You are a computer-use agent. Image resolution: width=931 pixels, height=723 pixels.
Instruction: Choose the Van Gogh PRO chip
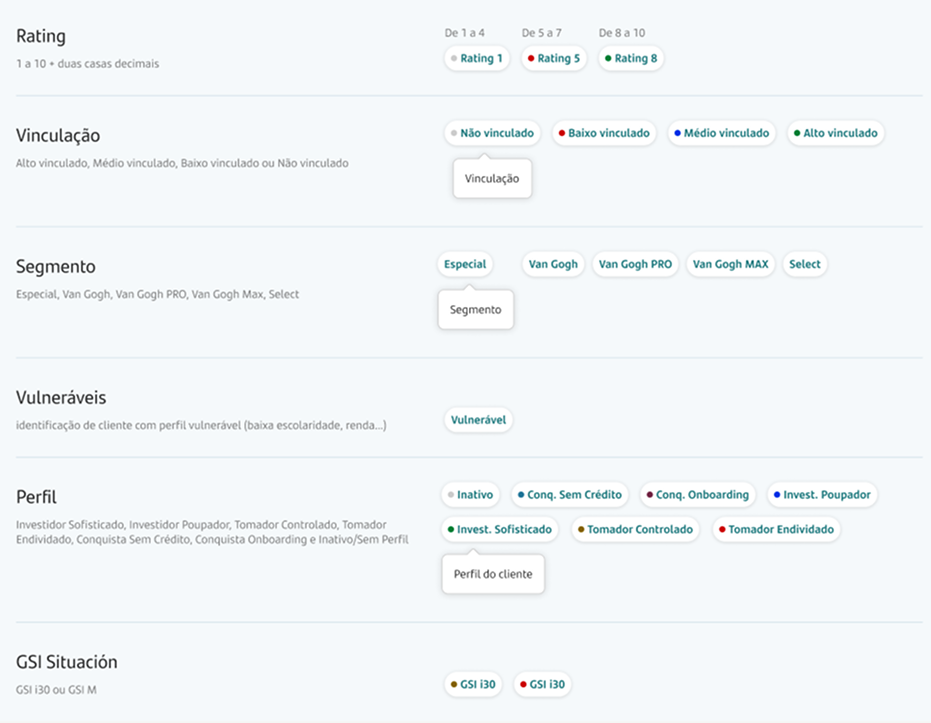click(x=635, y=264)
